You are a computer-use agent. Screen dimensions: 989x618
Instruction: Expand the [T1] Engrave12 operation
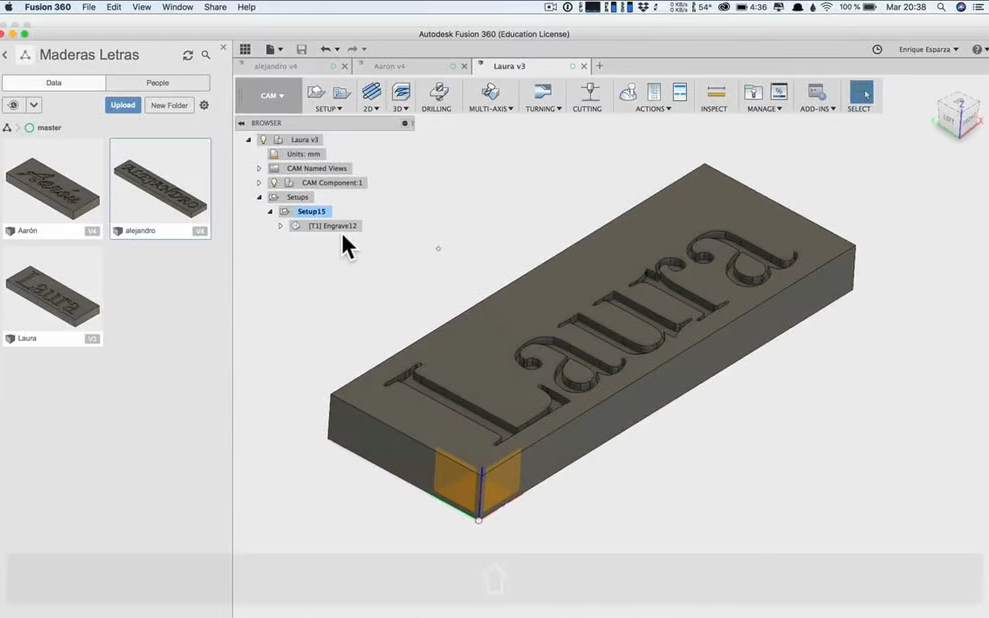[280, 225]
